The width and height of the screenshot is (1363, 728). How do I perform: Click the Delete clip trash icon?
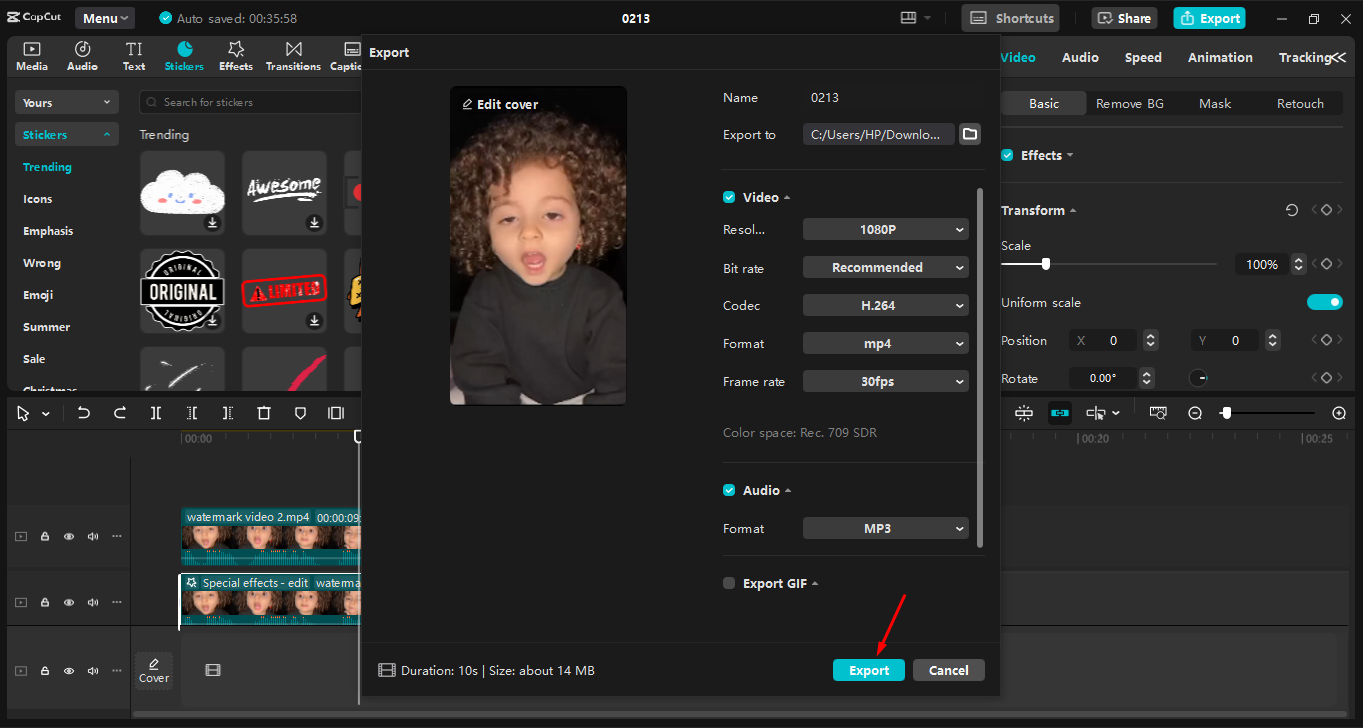265,413
